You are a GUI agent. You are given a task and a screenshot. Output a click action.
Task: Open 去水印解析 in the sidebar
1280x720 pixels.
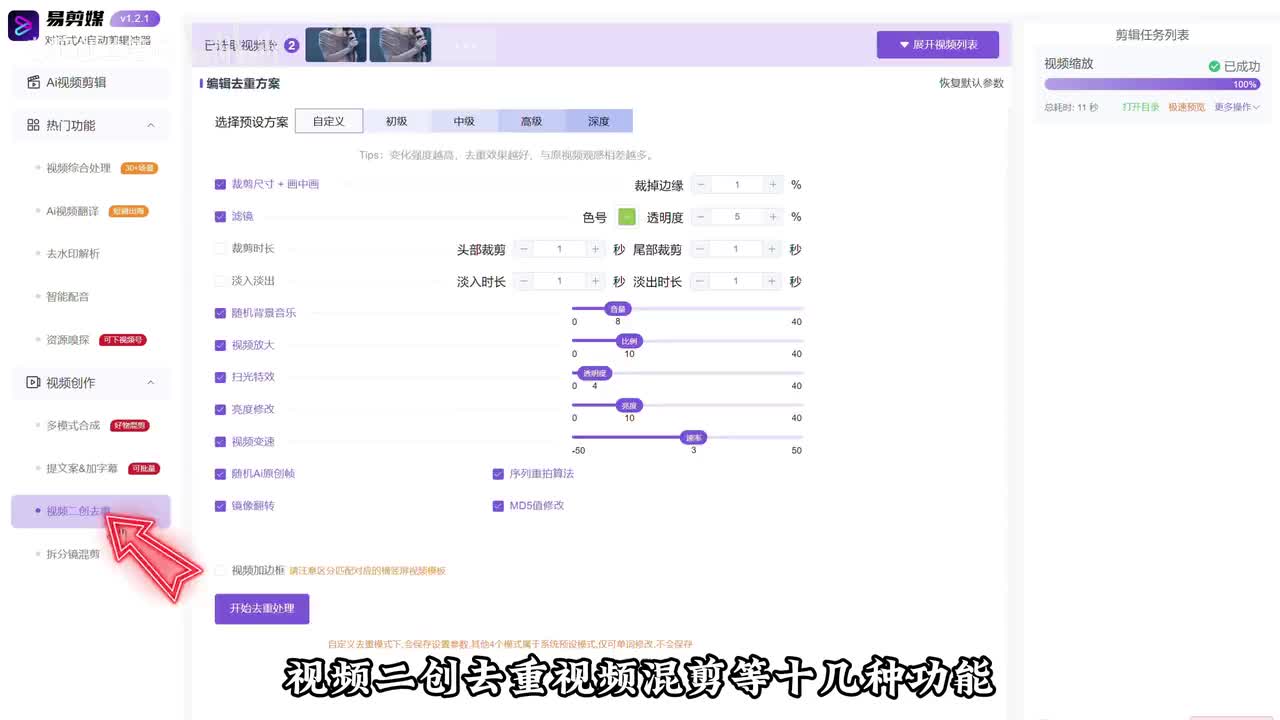tap(73, 254)
